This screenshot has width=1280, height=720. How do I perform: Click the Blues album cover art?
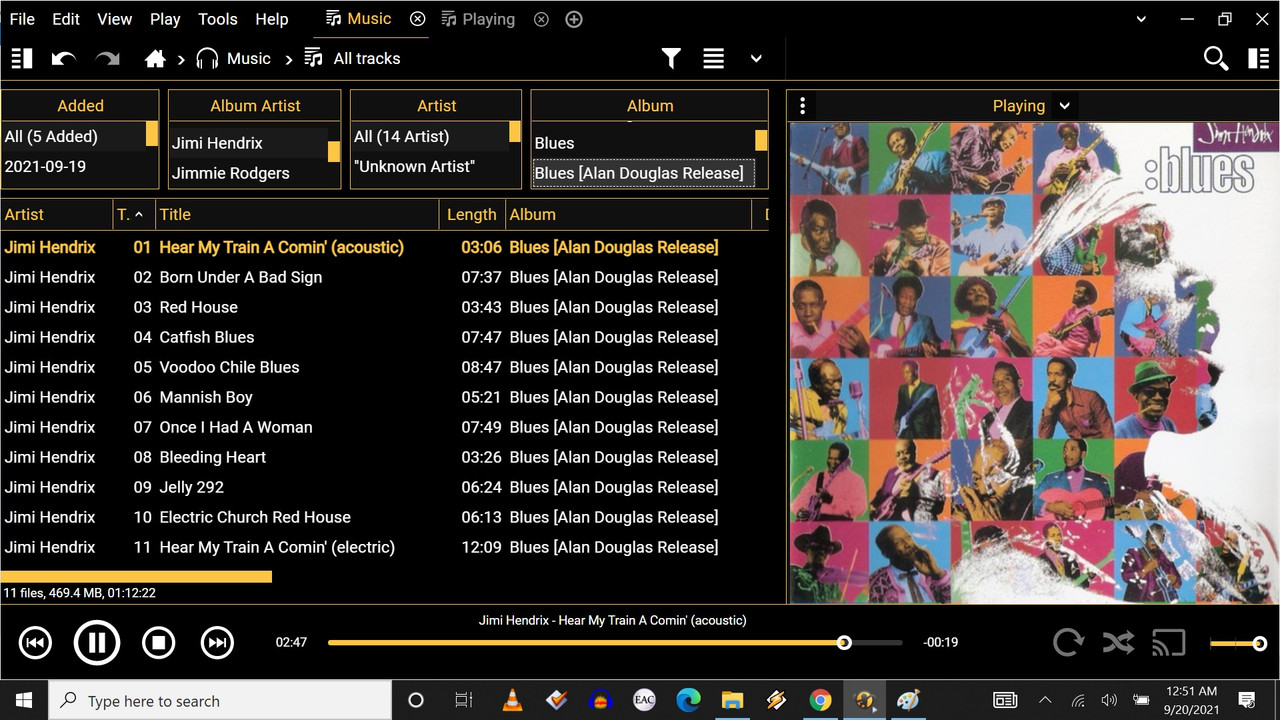[1033, 362]
